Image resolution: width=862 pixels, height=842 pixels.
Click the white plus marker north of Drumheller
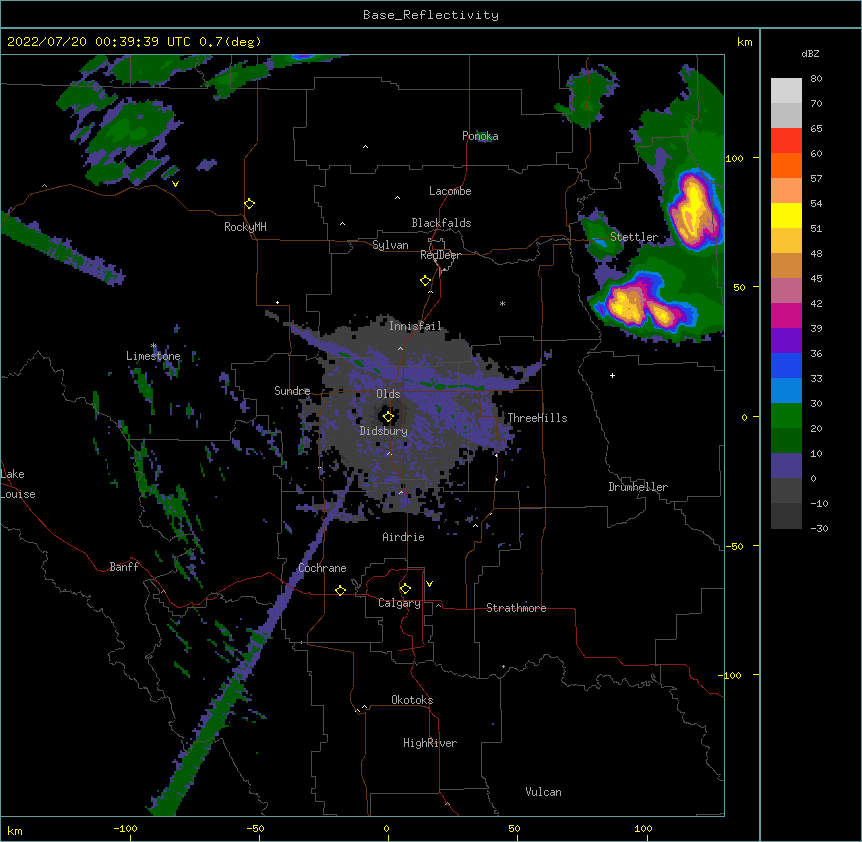point(612,375)
